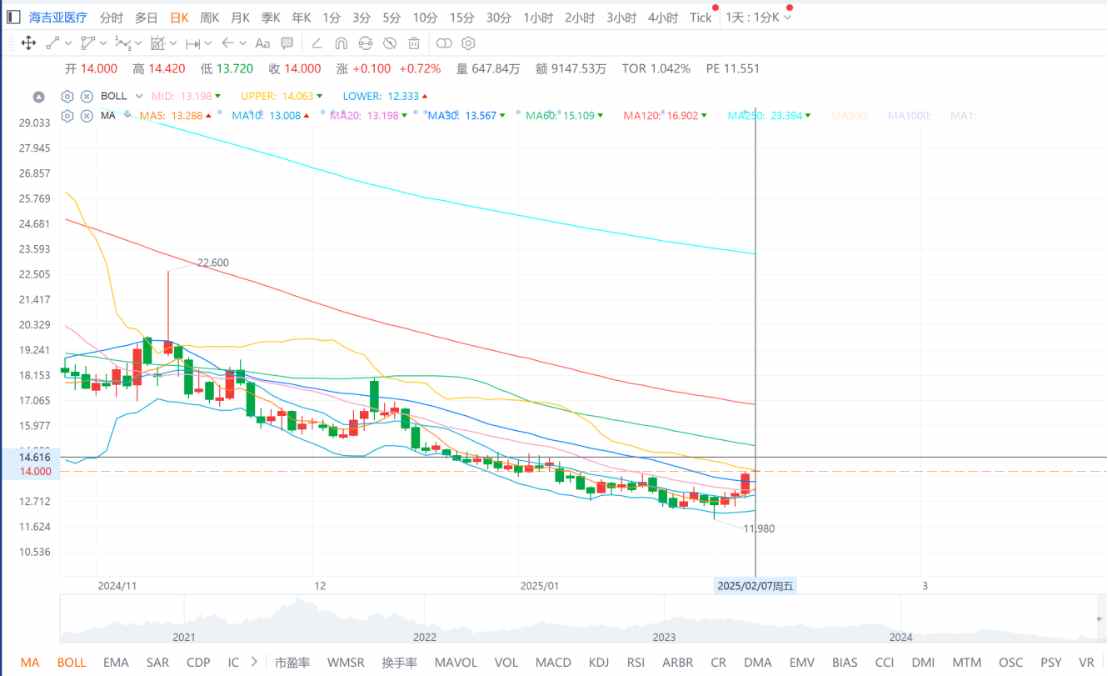Toggle the KDJ indicator on

coord(599,662)
